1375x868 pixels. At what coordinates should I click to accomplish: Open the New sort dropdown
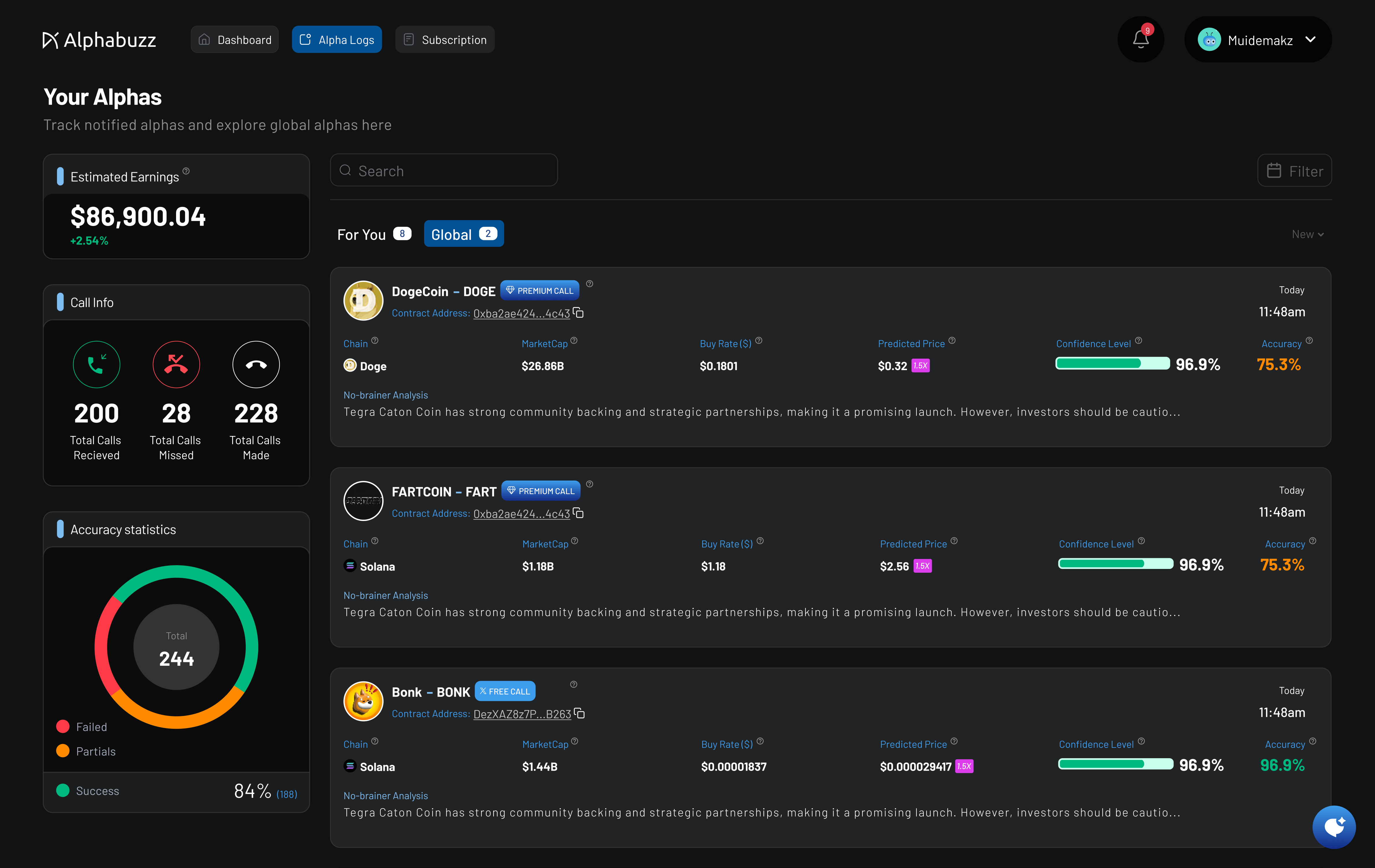(x=1308, y=234)
